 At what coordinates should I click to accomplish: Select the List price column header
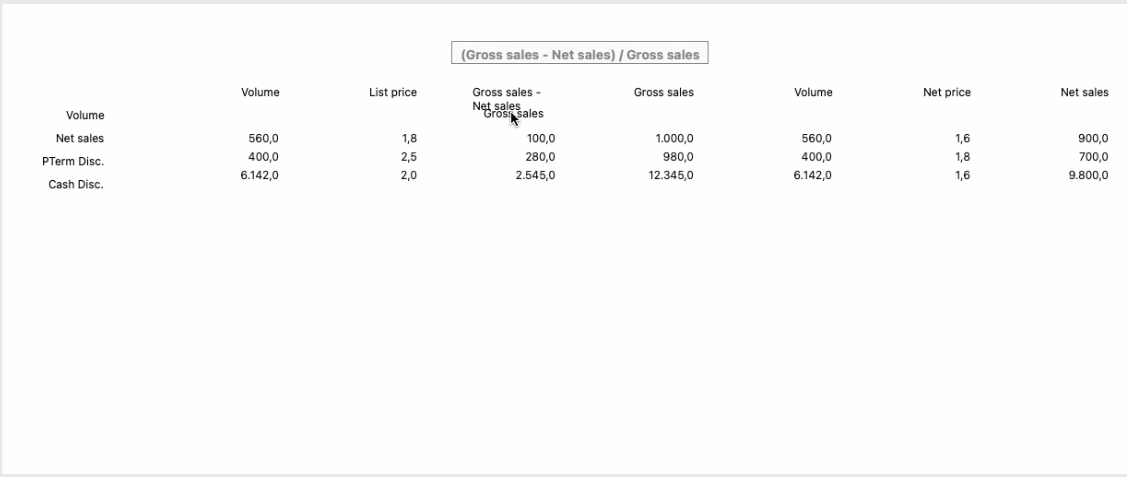392,93
